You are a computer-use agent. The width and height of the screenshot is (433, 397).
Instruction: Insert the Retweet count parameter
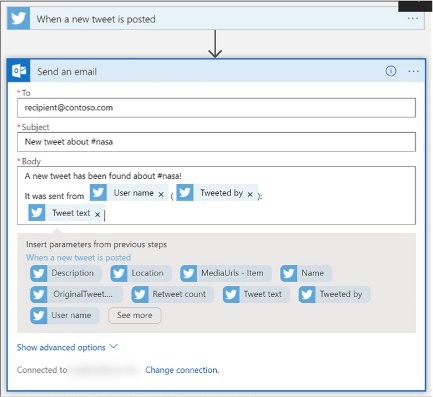point(173,295)
